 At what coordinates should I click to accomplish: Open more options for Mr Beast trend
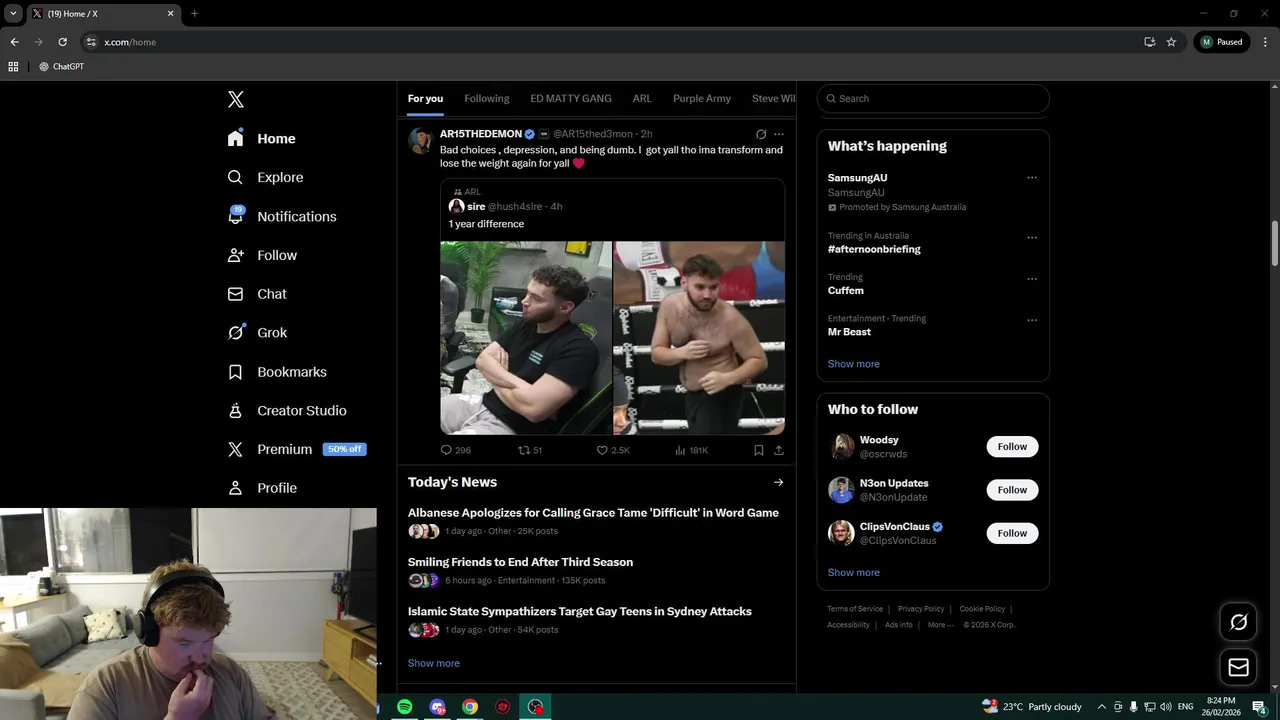pyautogui.click(x=1032, y=320)
